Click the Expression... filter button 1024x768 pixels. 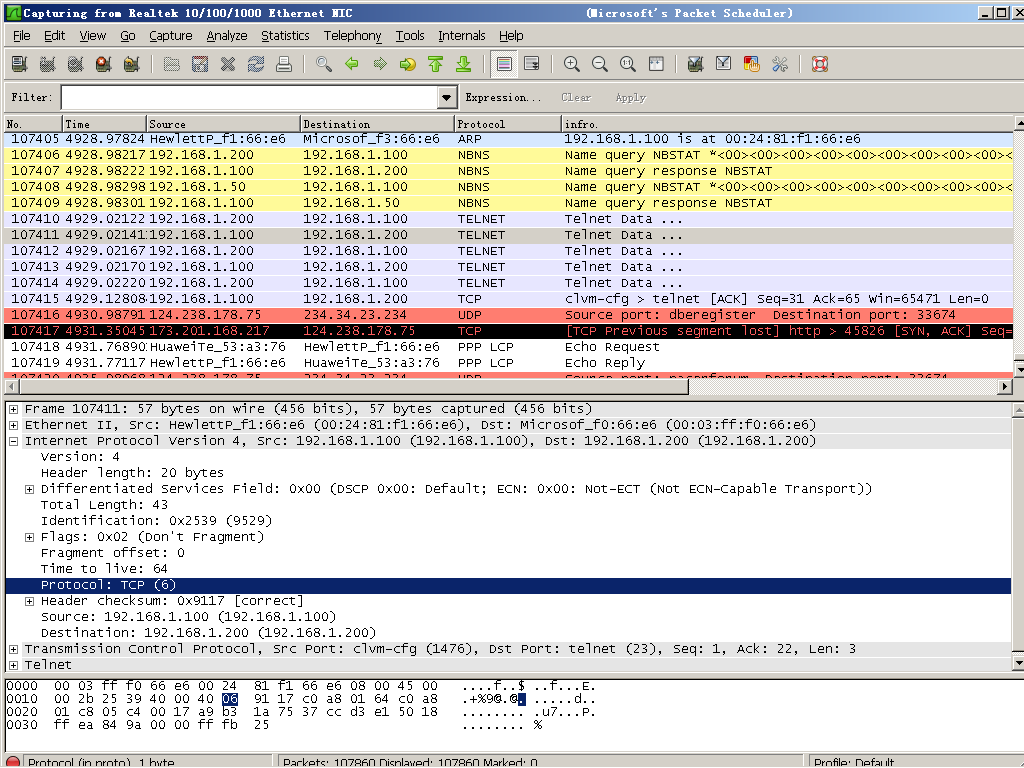pos(503,98)
